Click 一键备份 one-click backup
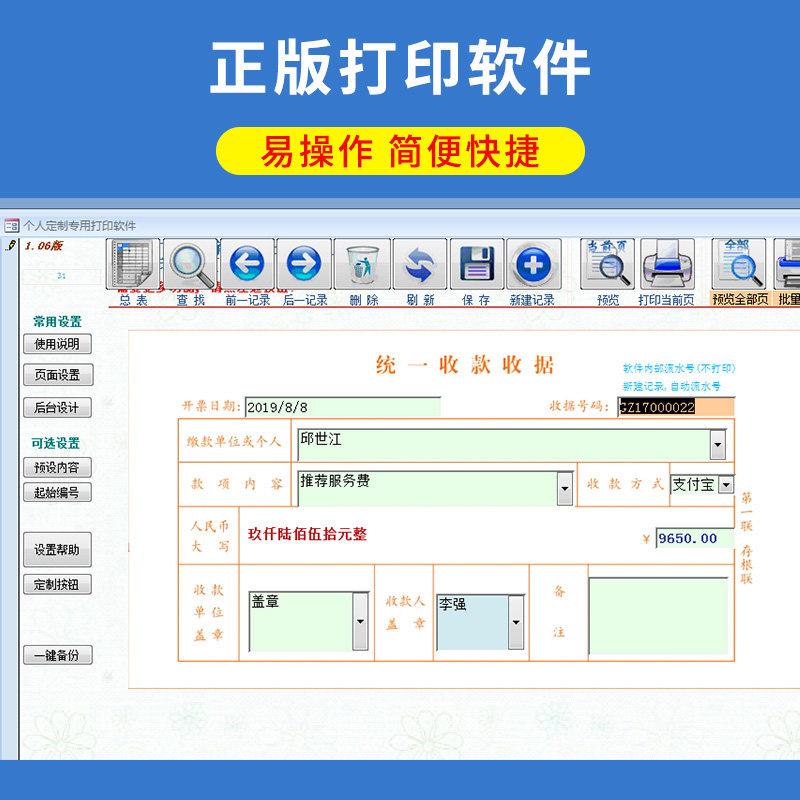This screenshot has height=800, width=800. pyautogui.click(x=58, y=655)
